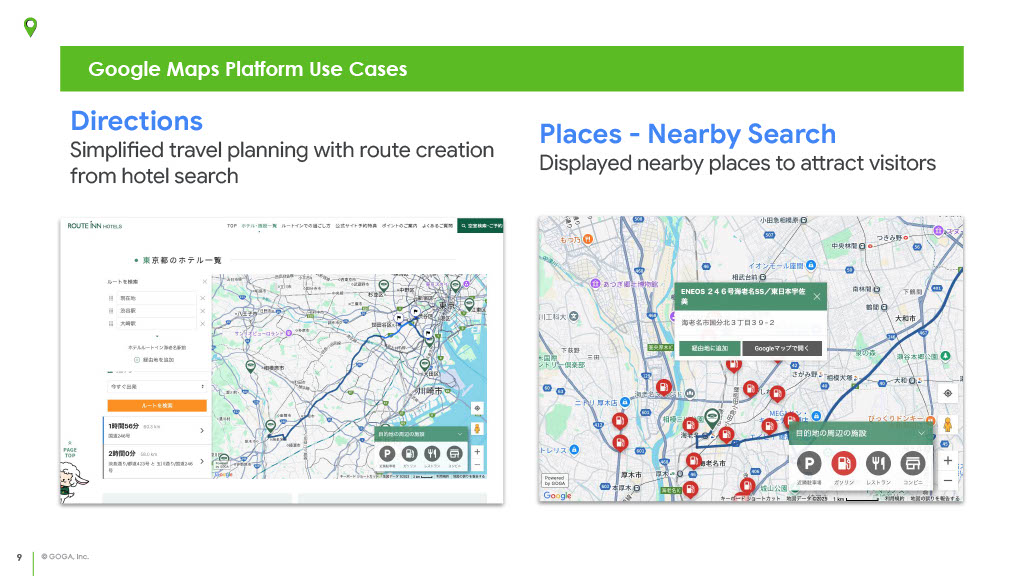Click the Pegman icon on the Directions map
Screen dimensions: 1024x576
(477, 428)
